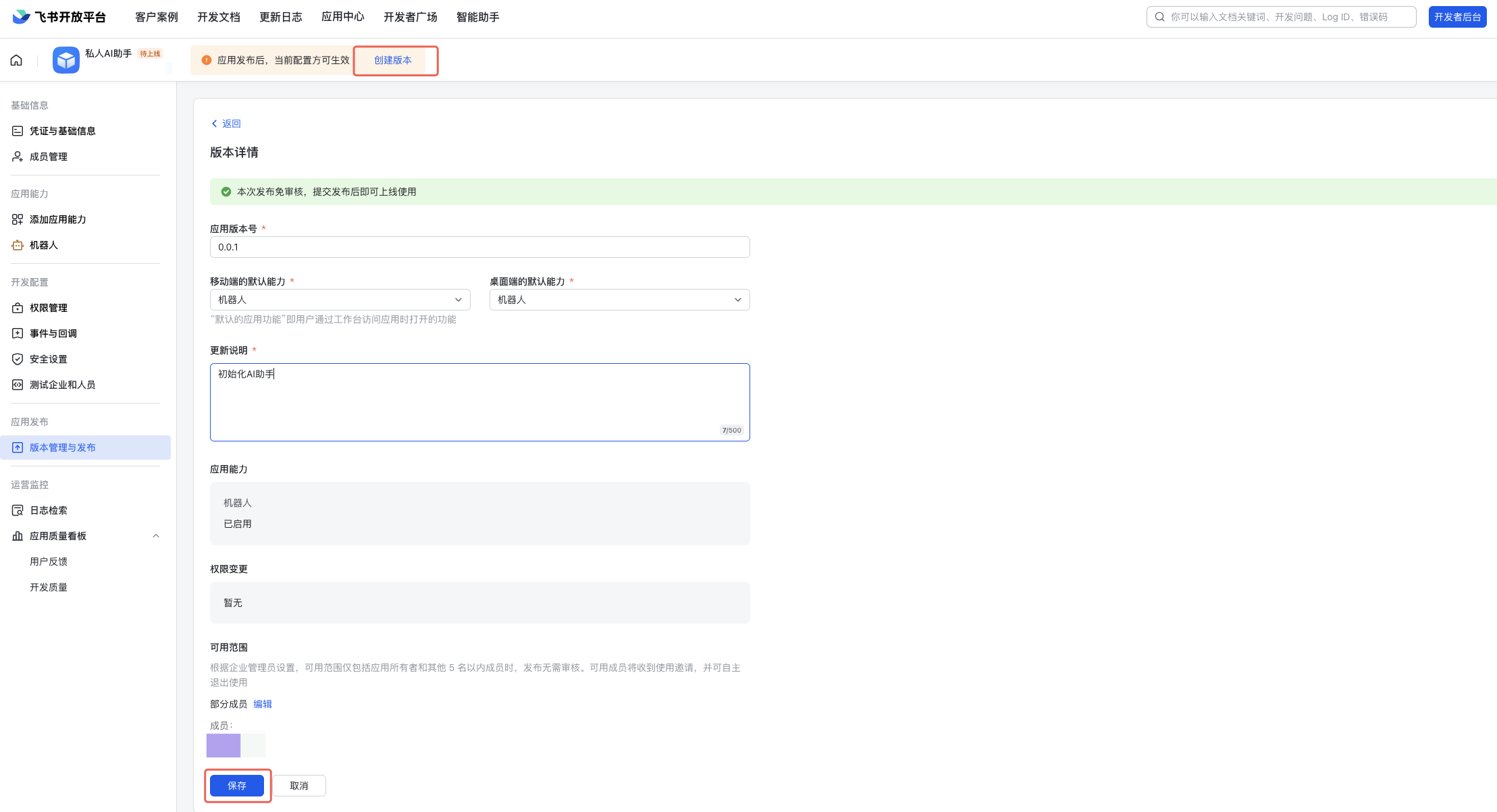Click the blue 保存 button
The width and height of the screenshot is (1497, 812).
[x=236, y=786]
